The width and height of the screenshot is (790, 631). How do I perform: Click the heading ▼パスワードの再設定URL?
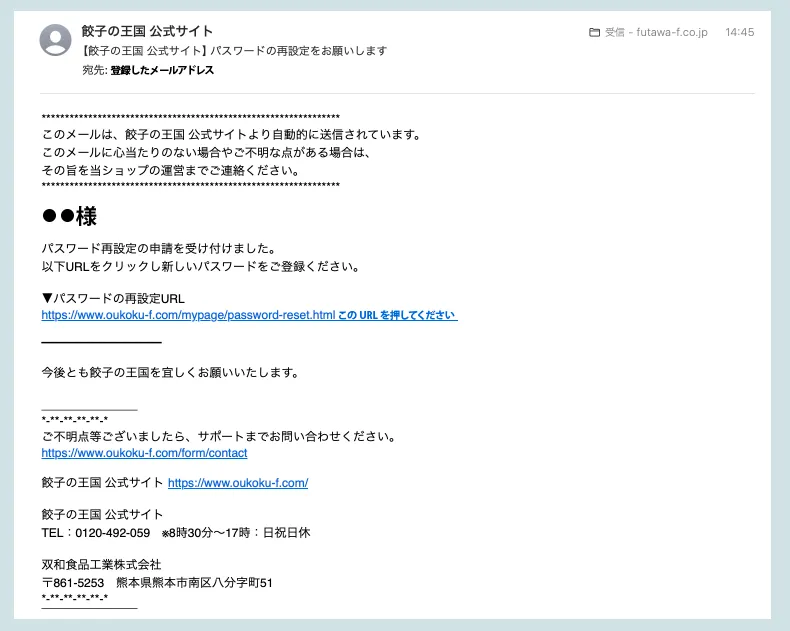113,298
